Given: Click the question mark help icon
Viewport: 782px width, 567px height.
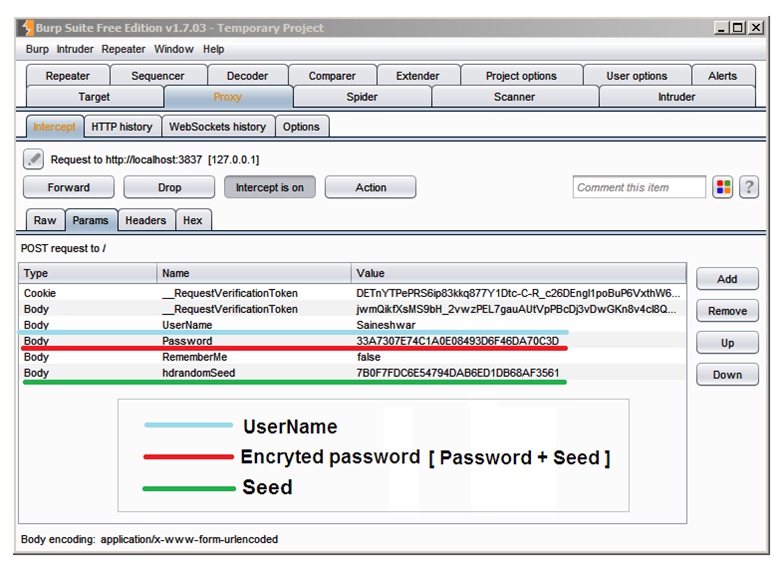Looking at the screenshot, I should point(749,188).
